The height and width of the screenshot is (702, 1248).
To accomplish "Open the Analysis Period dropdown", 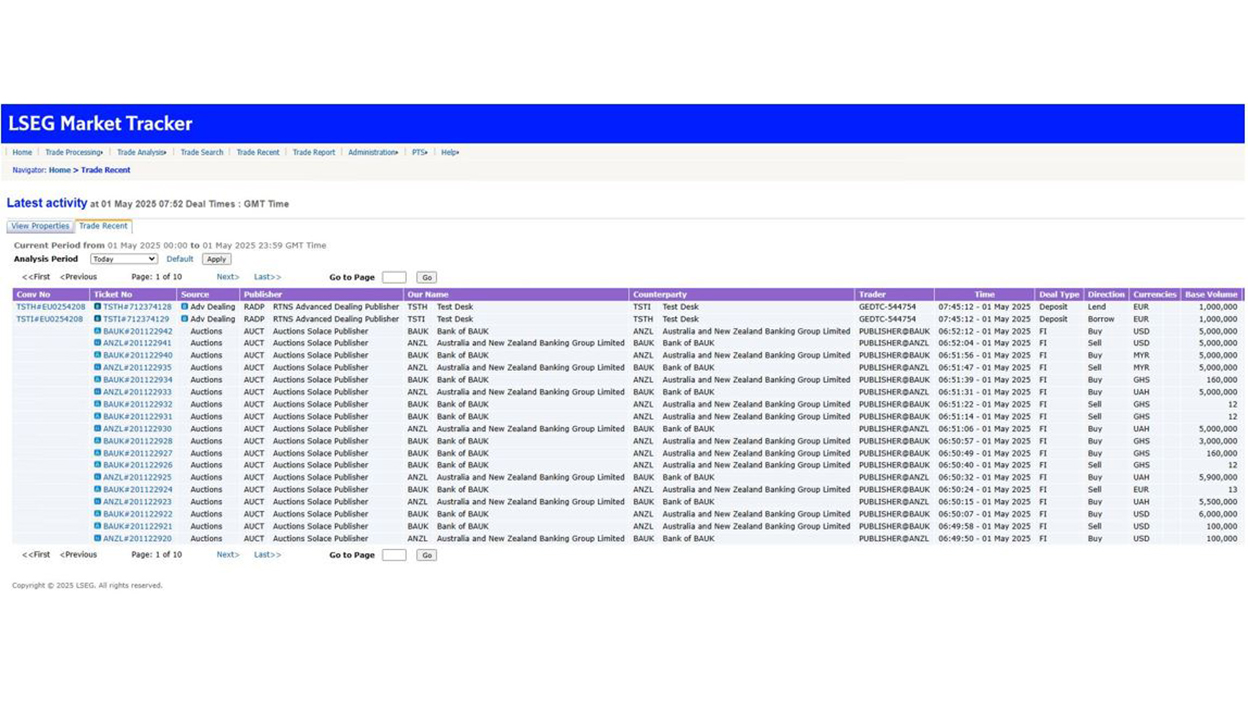I will (123, 259).
